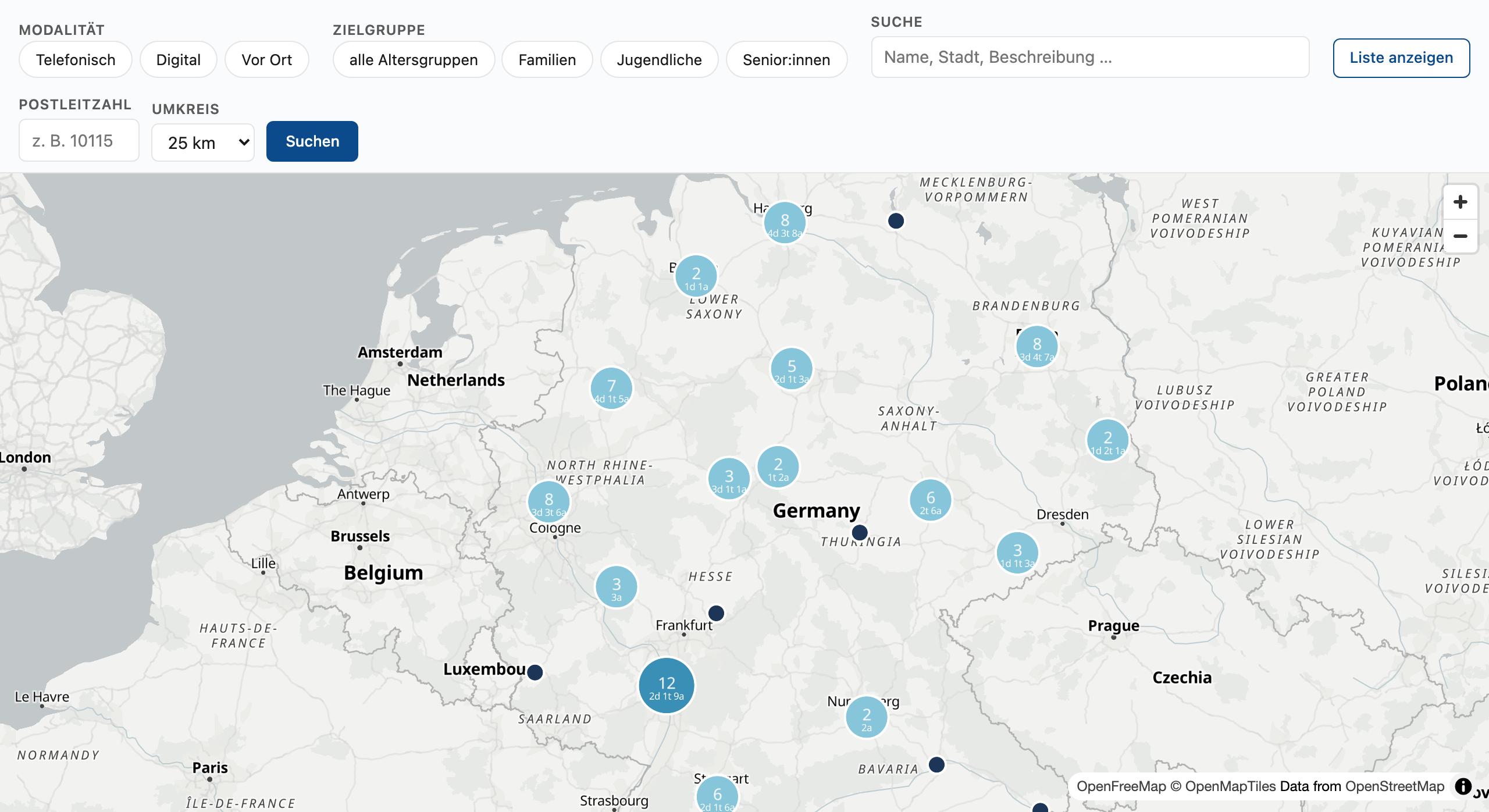Select the Familien target group
This screenshot has width=1489, height=812.
point(547,59)
